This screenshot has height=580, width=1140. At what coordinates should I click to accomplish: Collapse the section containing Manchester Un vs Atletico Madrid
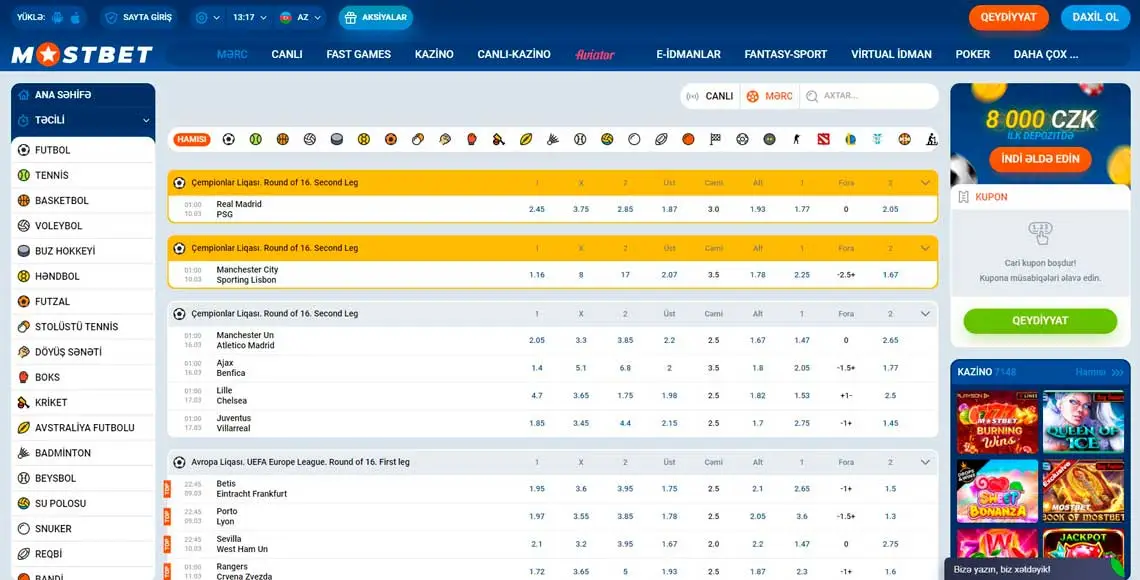click(926, 313)
